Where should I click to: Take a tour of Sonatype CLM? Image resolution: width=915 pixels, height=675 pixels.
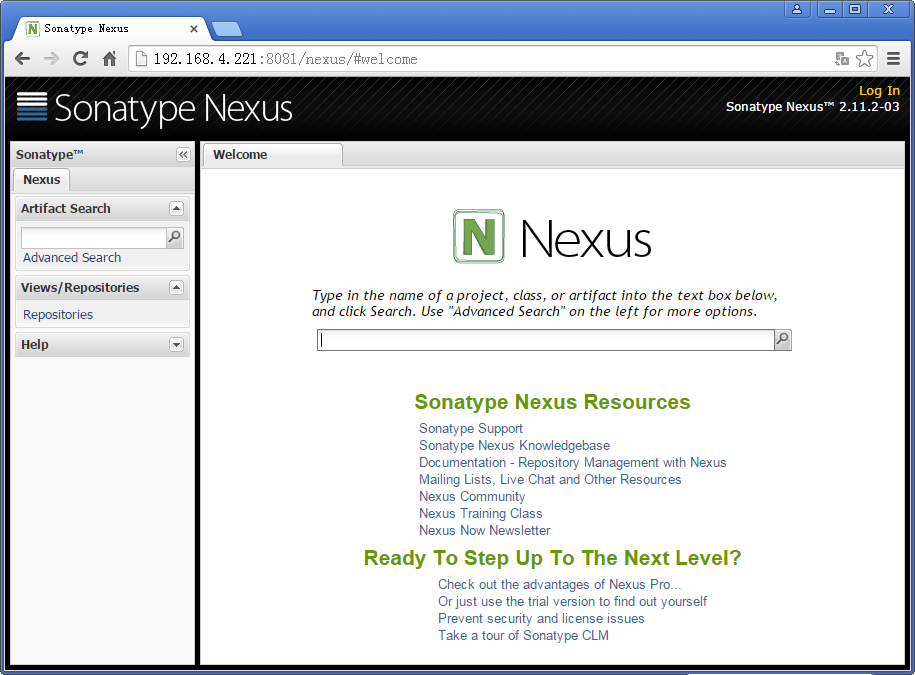(x=523, y=635)
